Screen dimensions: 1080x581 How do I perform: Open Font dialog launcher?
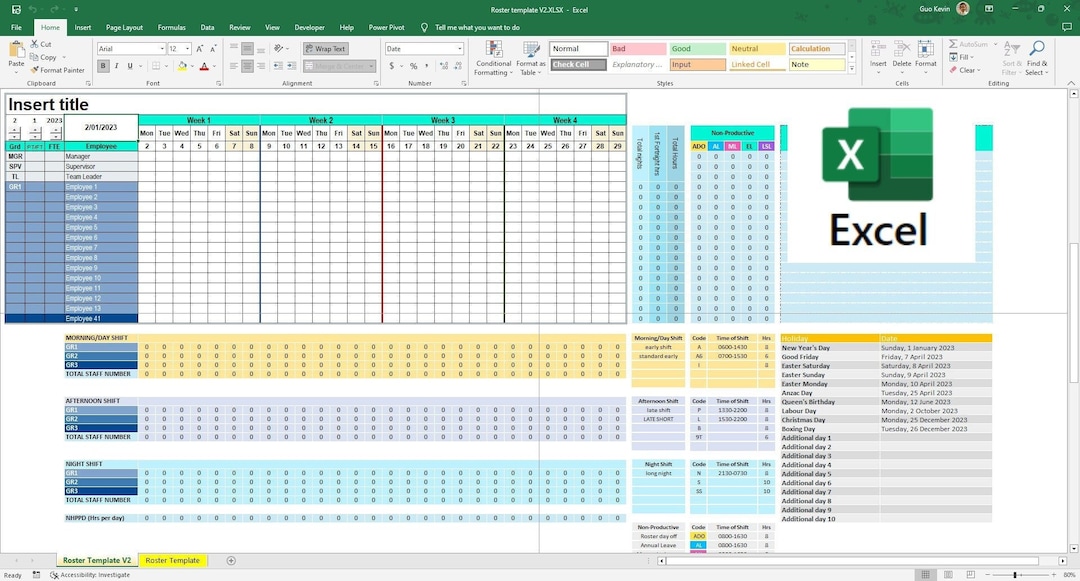click(219, 83)
